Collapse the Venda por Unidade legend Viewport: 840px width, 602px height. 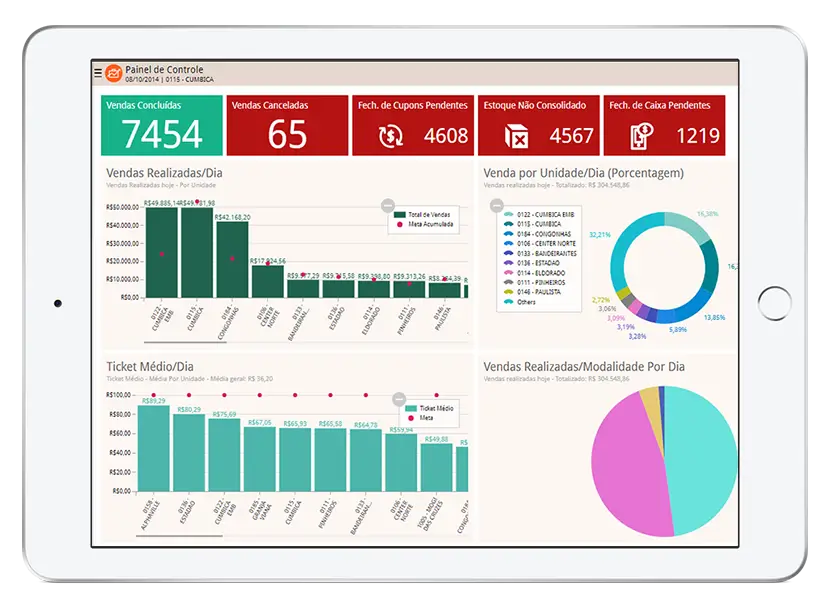click(496, 205)
